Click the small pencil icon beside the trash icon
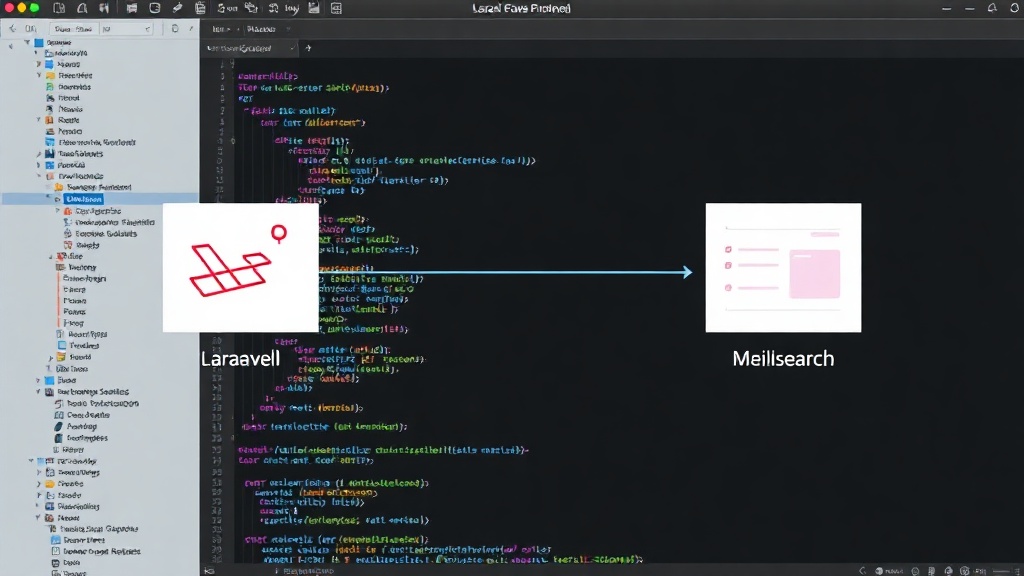 pos(191,29)
